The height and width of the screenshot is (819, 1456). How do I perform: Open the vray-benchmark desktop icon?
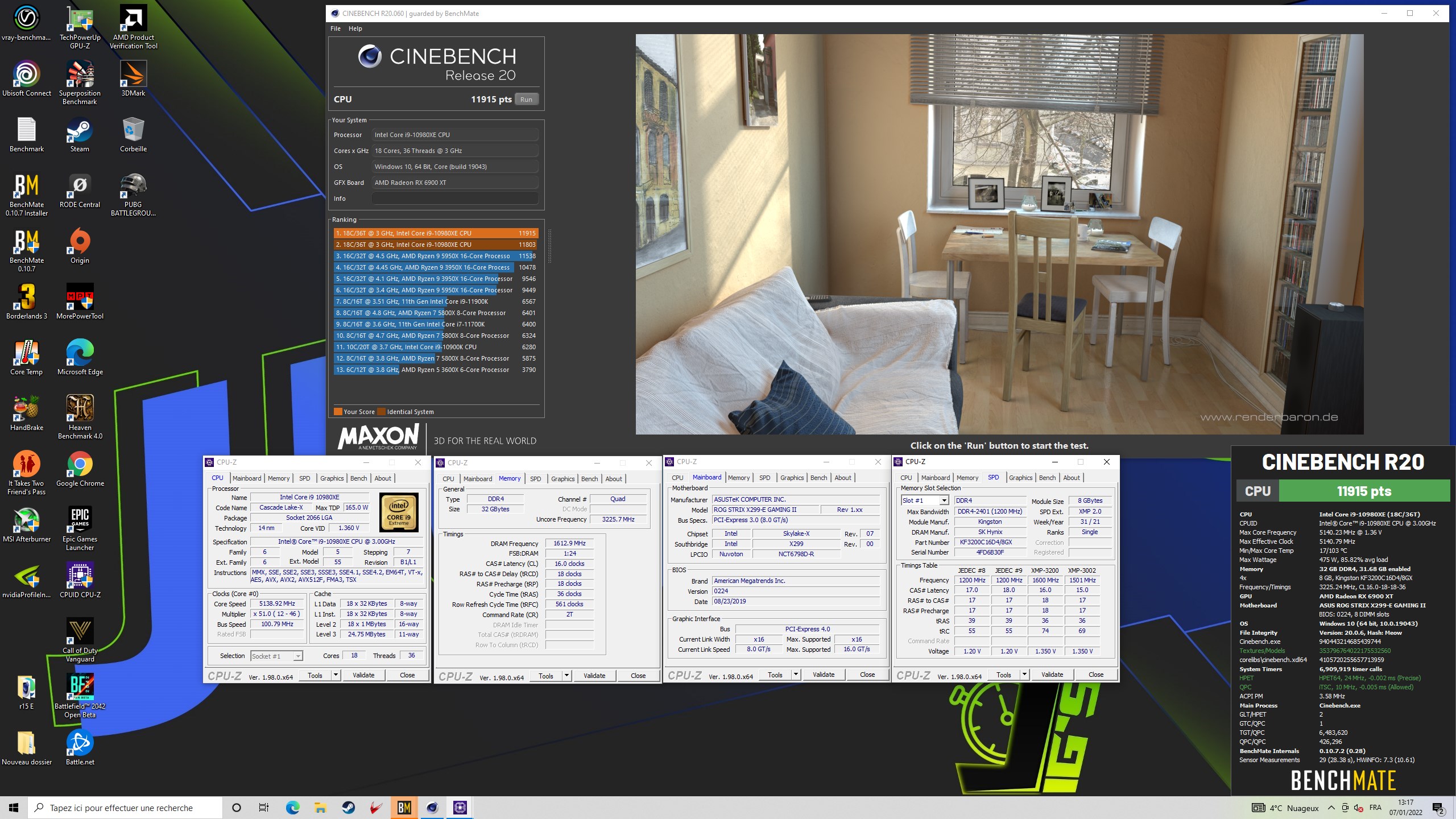point(26,23)
